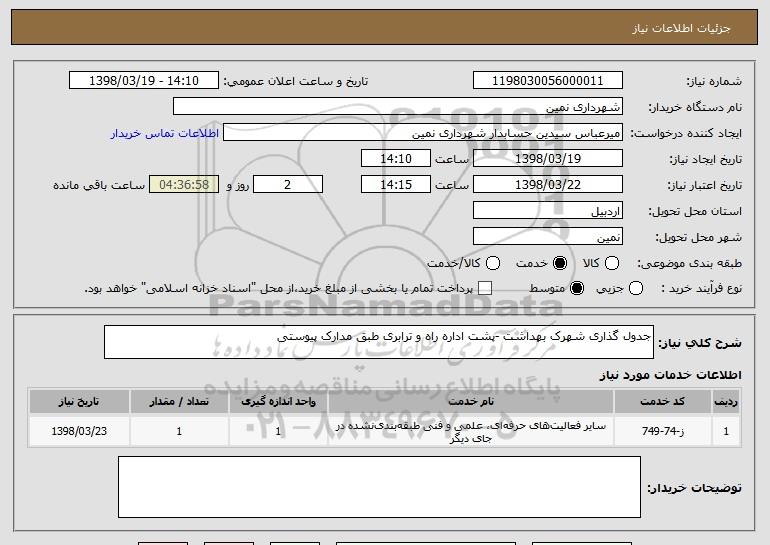Image resolution: width=770 pixels, height=545 pixels.
Task: Click the public announcement date field 1398/03/19 - 14:10
Action: coord(144,81)
